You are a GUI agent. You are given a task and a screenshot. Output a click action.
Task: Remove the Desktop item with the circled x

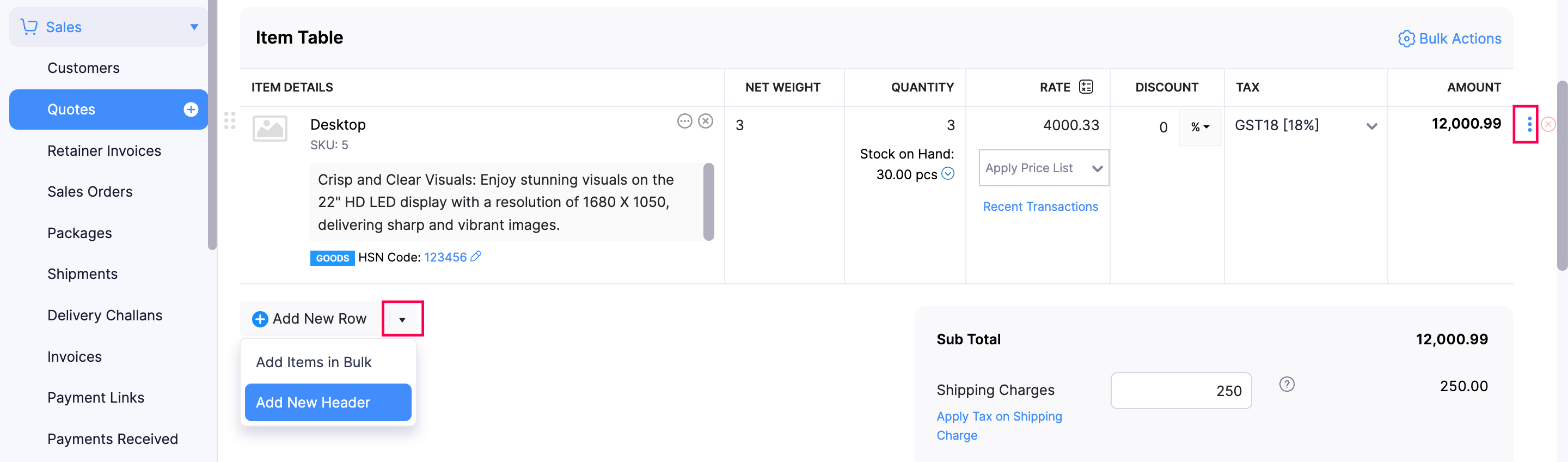(x=706, y=121)
